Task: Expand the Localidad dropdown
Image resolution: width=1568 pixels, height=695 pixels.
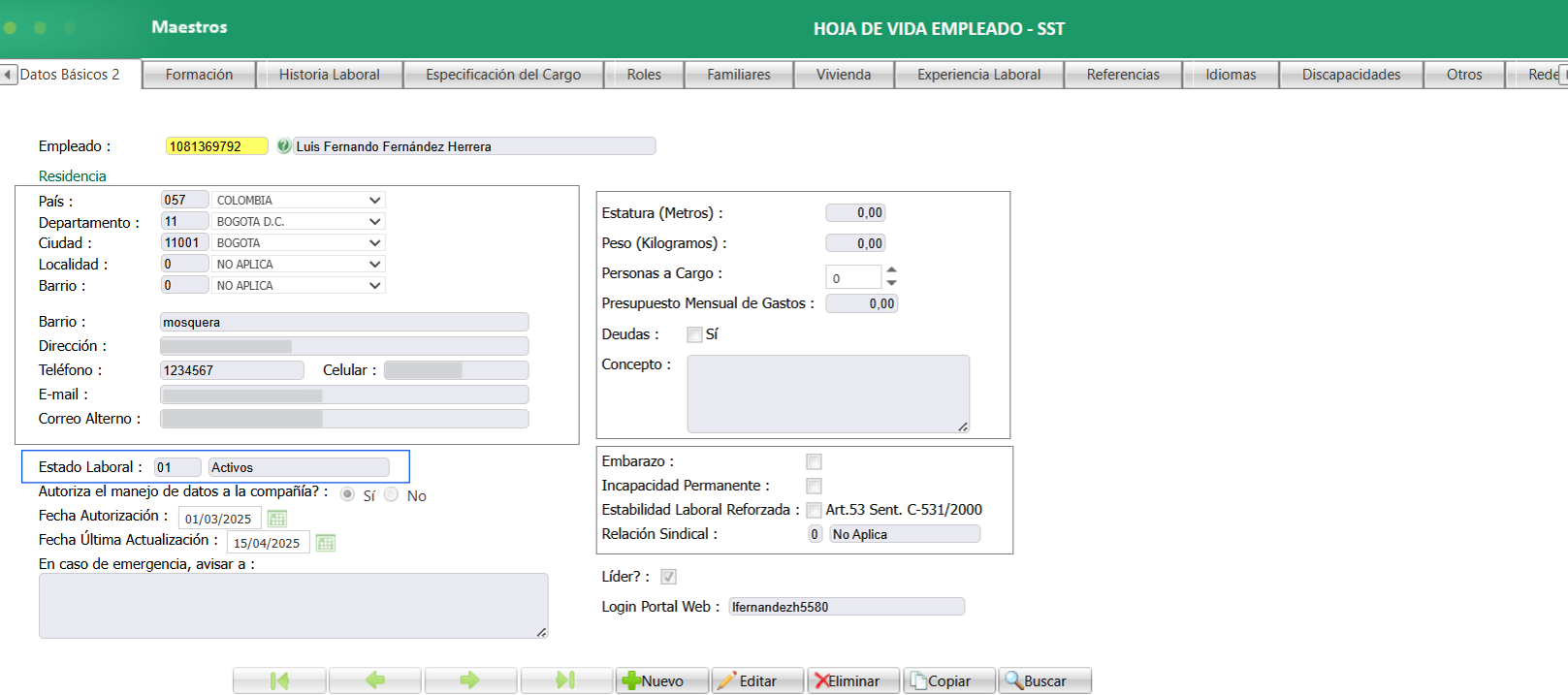Action: [x=374, y=265]
